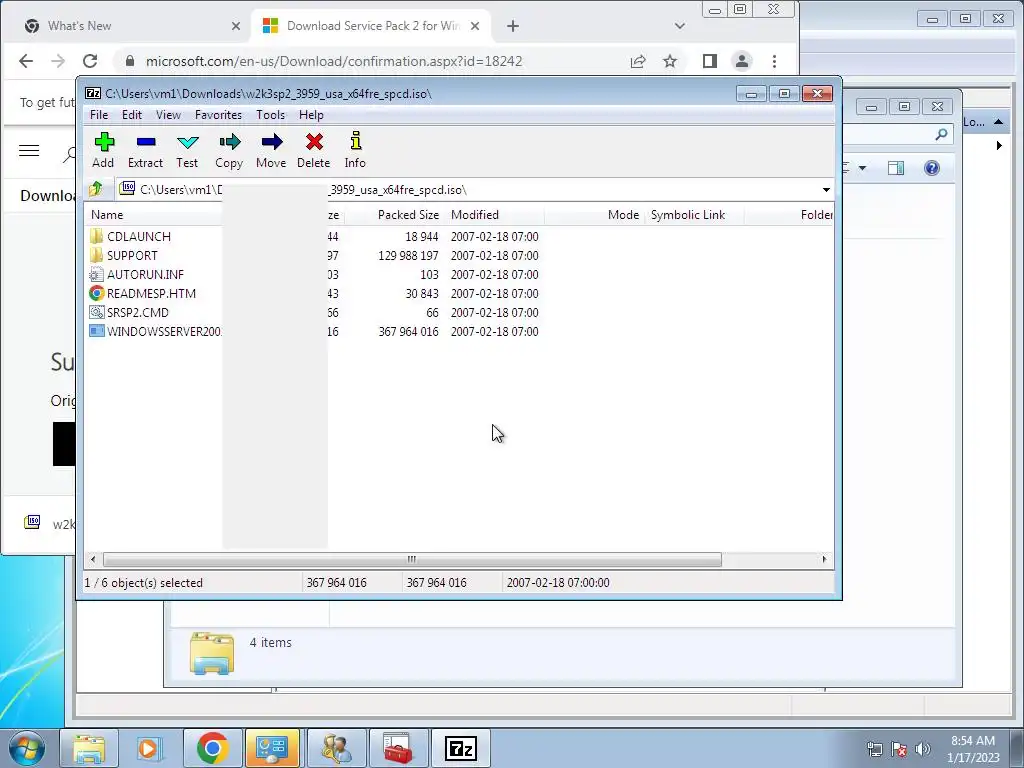Click the Add toolbar icon in 7-Zip
The height and width of the screenshot is (768, 1024).
pos(103,150)
